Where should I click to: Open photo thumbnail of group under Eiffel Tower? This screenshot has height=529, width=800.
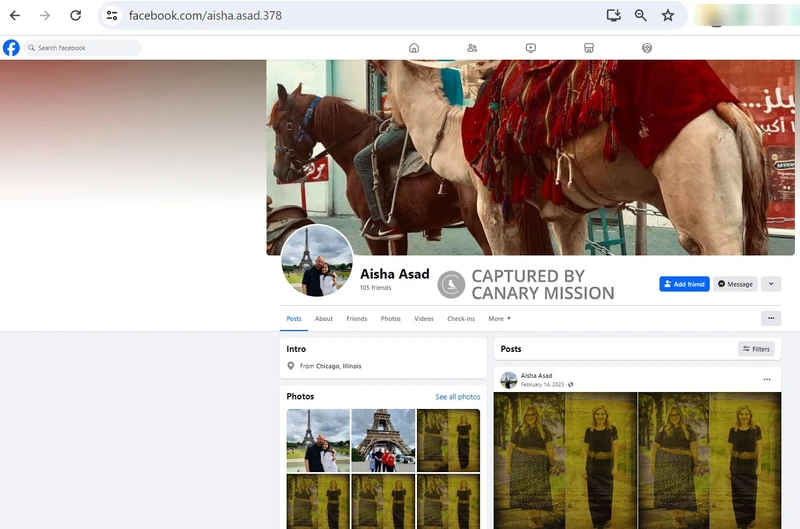pos(383,440)
